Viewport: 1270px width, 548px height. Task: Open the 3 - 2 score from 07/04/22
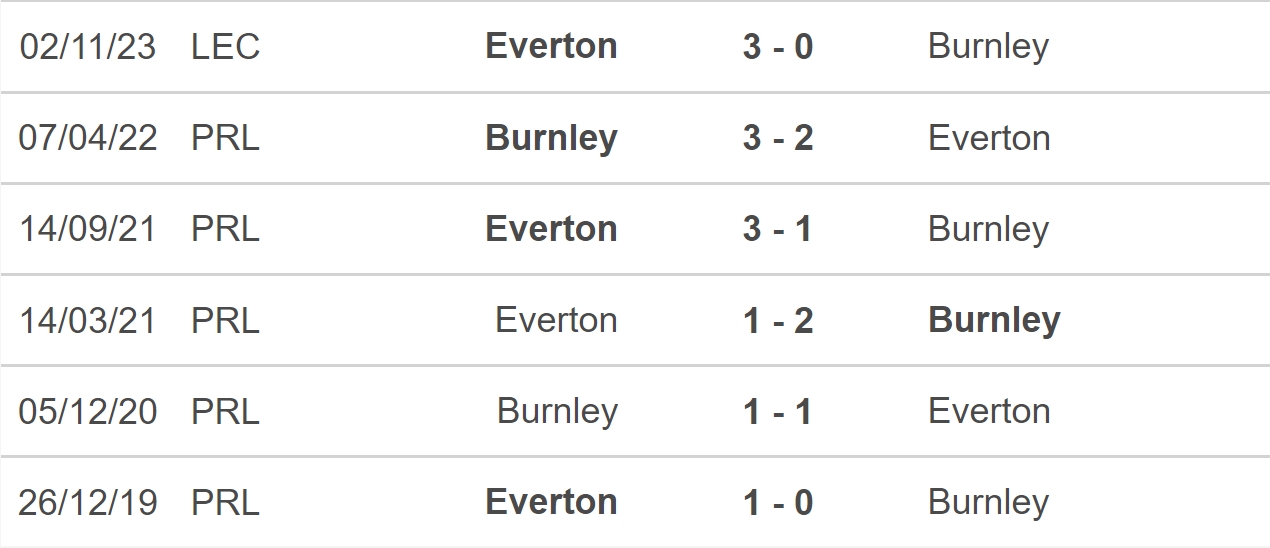click(x=778, y=138)
